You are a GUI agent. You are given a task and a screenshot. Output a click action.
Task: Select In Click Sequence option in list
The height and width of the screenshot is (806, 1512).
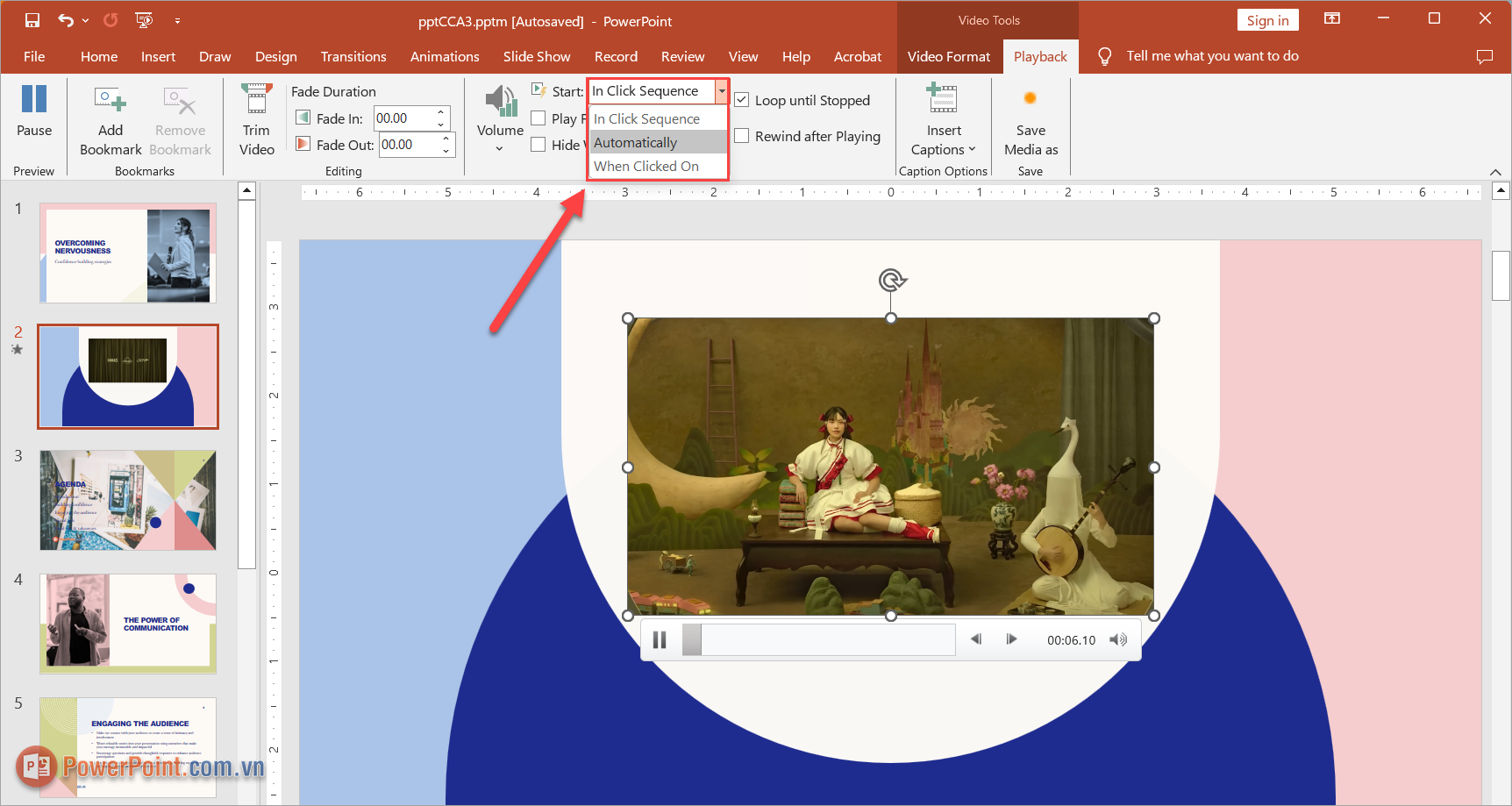[x=658, y=118]
